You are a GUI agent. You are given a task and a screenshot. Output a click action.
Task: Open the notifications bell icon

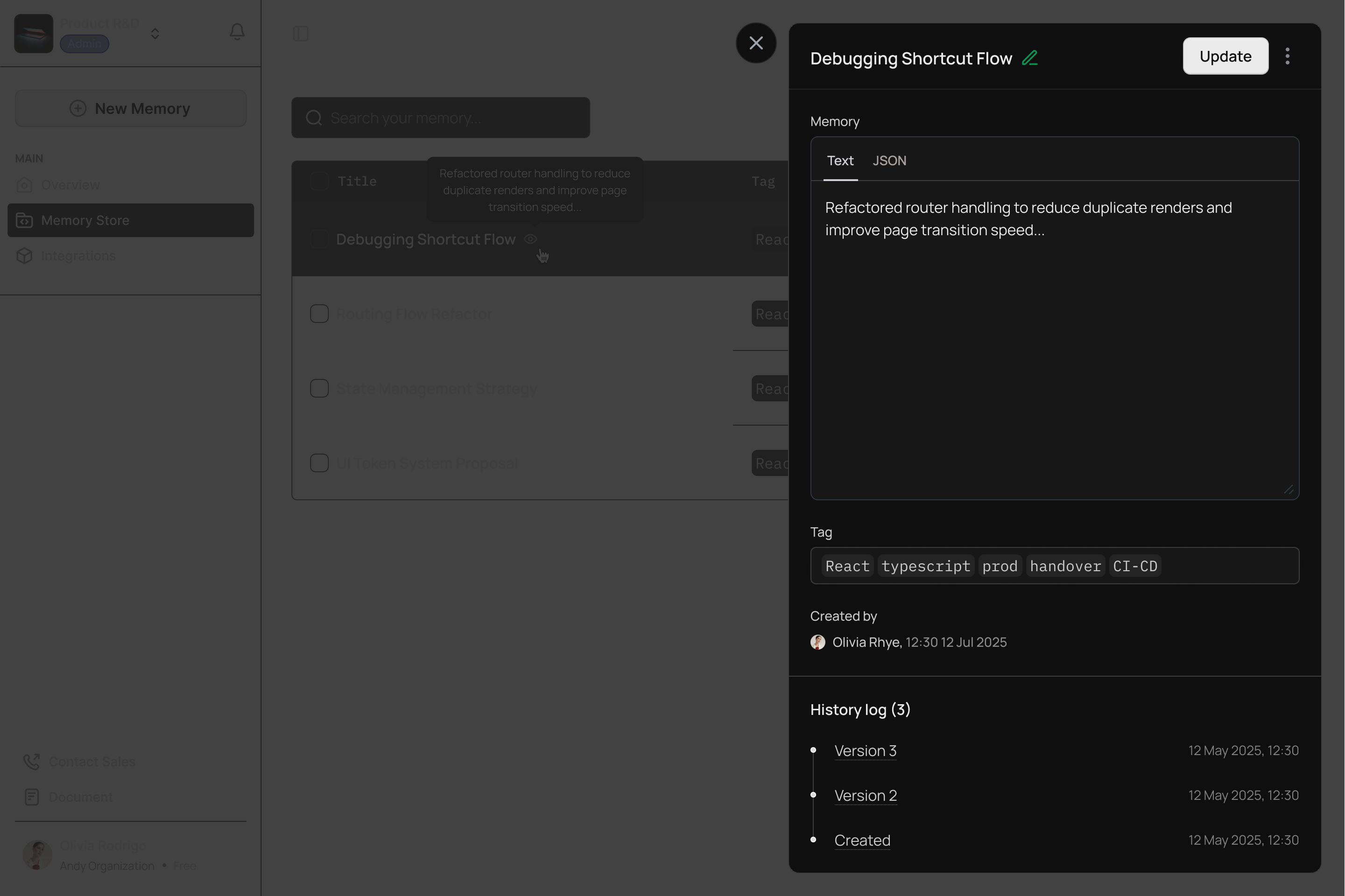pyautogui.click(x=237, y=31)
